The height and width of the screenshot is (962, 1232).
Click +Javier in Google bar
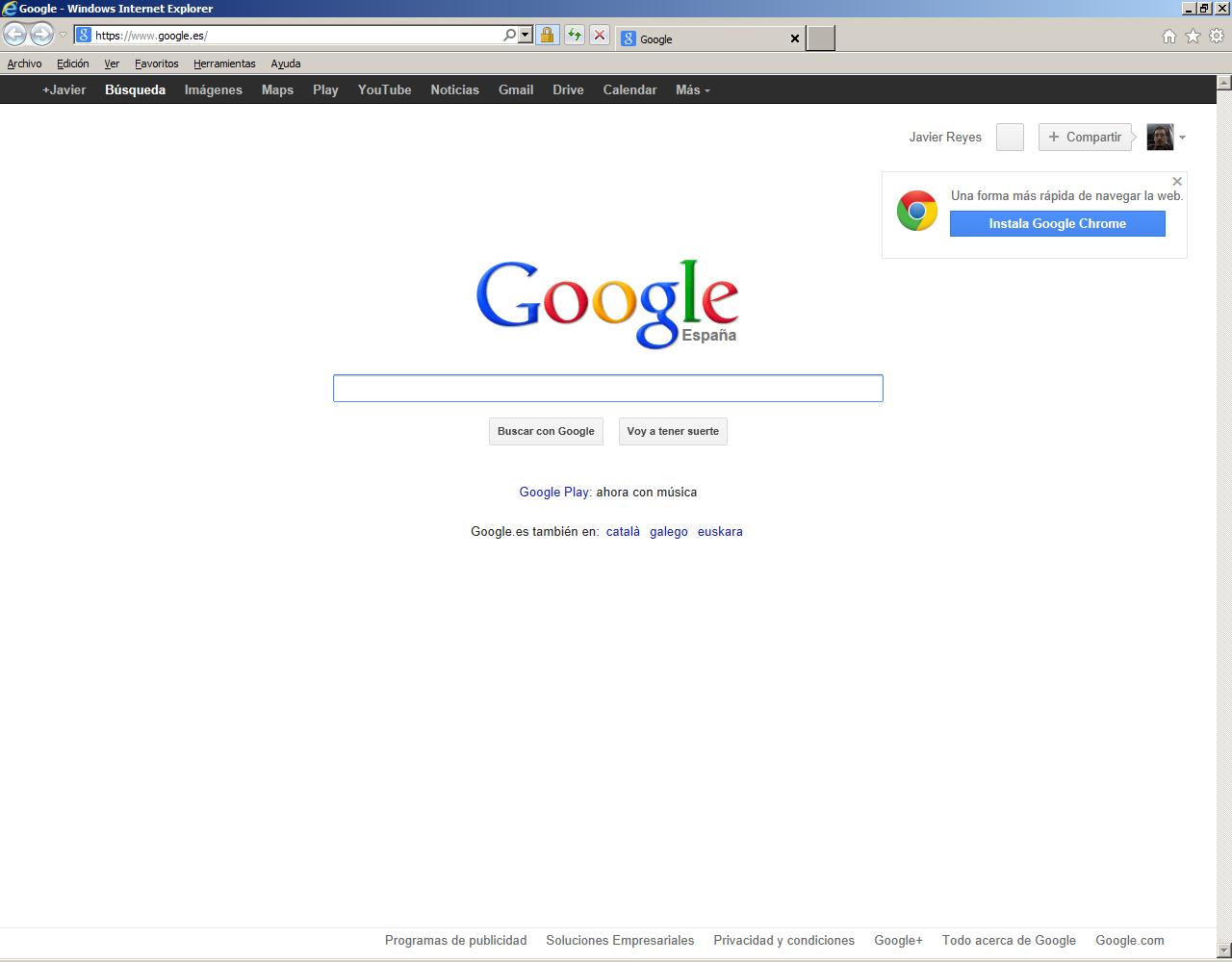64,89
